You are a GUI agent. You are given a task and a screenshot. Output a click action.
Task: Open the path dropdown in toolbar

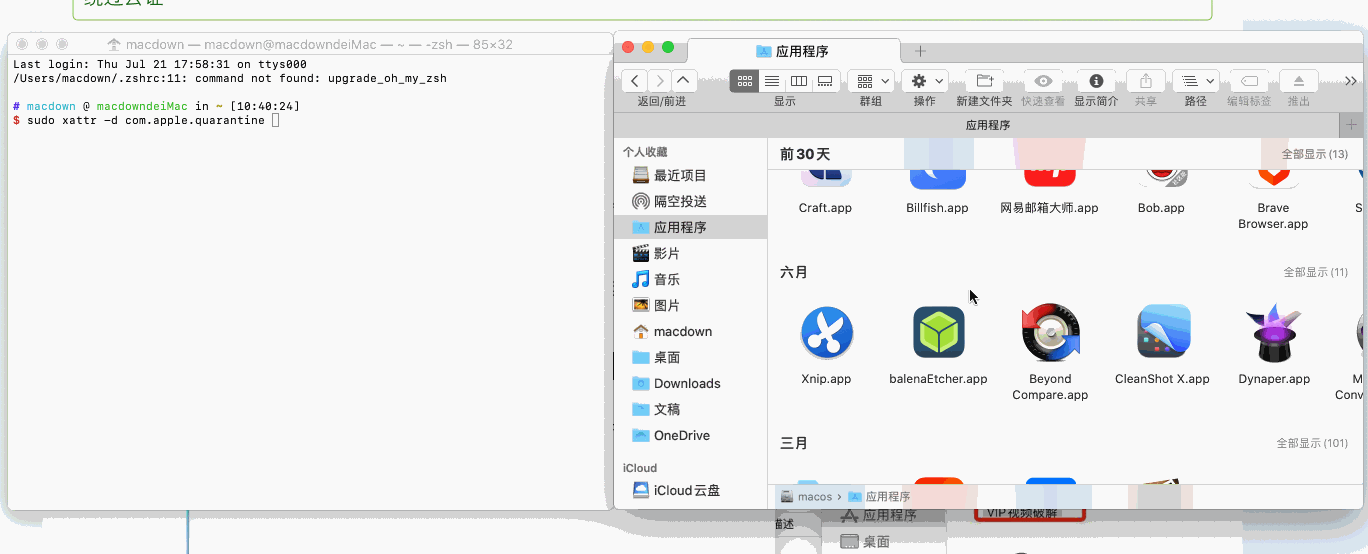[x=1195, y=81]
